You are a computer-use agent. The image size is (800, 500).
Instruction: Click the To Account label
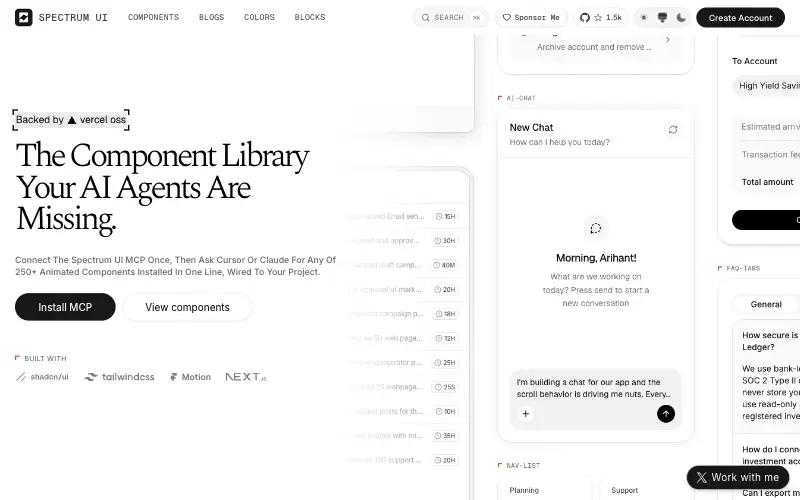click(x=755, y=61)
